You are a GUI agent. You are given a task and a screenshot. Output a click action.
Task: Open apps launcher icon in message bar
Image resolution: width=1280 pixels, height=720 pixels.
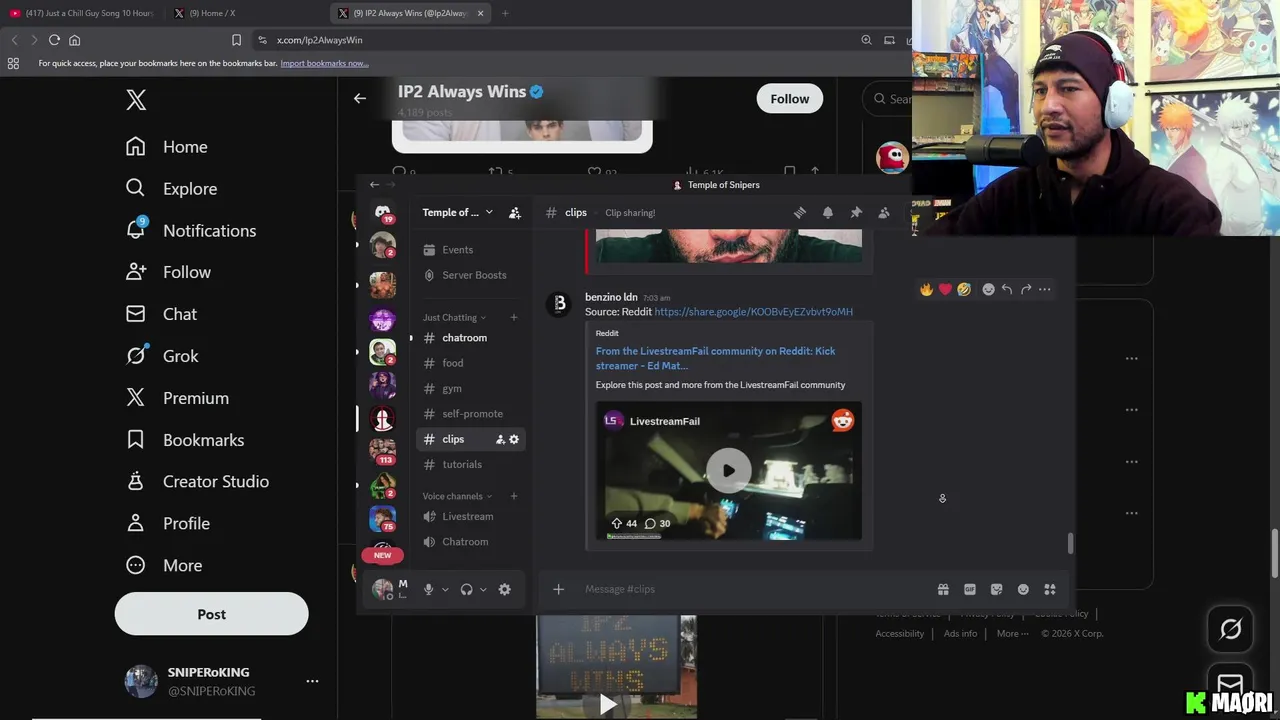click(x=1050, y=589)
